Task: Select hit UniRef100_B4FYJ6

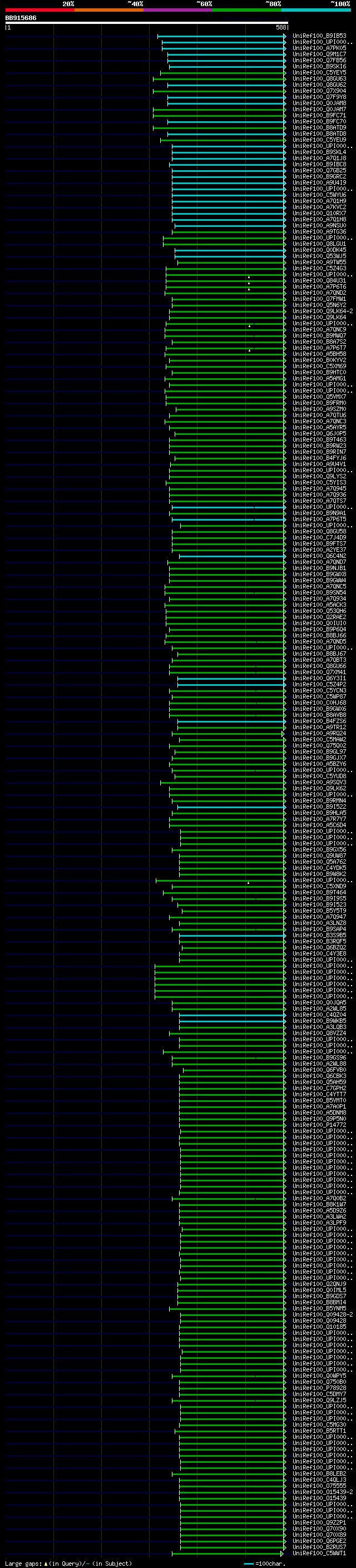Action: [x=319, y=458]
